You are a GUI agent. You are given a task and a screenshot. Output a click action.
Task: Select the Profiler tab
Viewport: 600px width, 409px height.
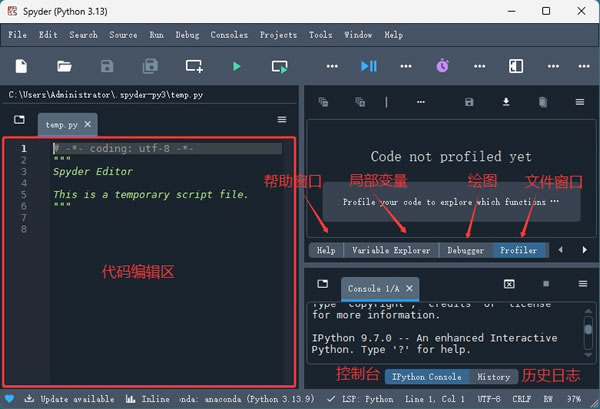[x=519, y=250]
